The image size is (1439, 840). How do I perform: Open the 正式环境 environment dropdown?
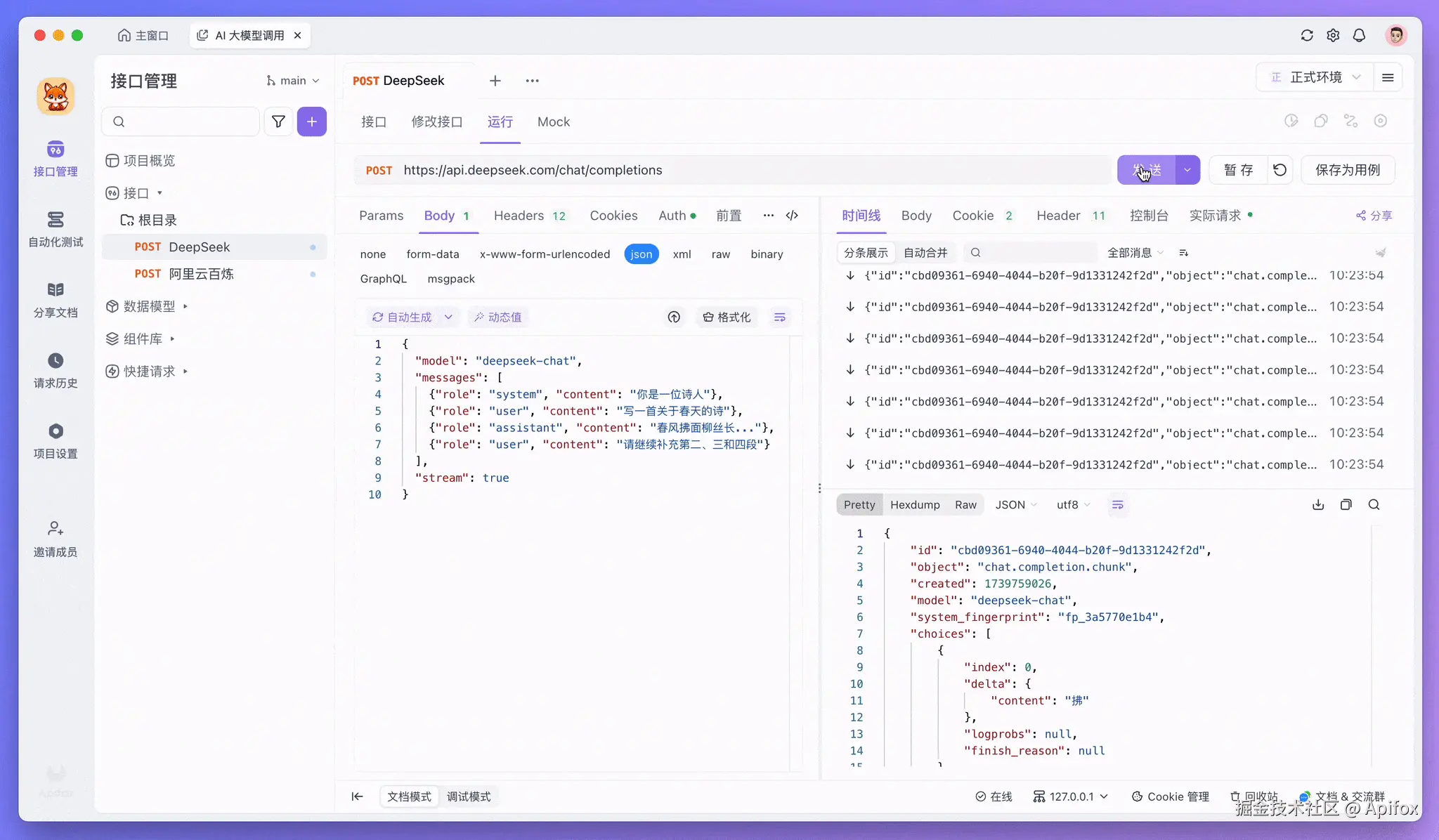pos(1317,77)
